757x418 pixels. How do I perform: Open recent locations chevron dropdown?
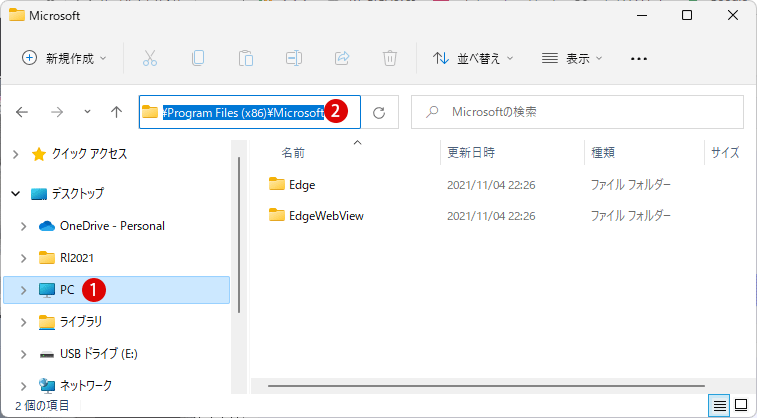click(x=87, y=112)
